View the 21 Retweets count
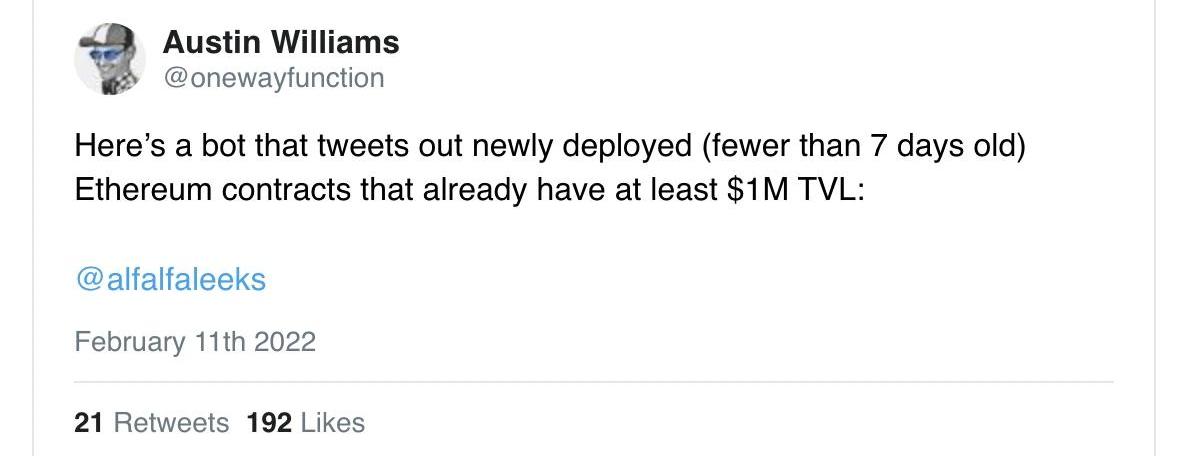The height and width of the screenshot is (456, 1182). point(151,423)
